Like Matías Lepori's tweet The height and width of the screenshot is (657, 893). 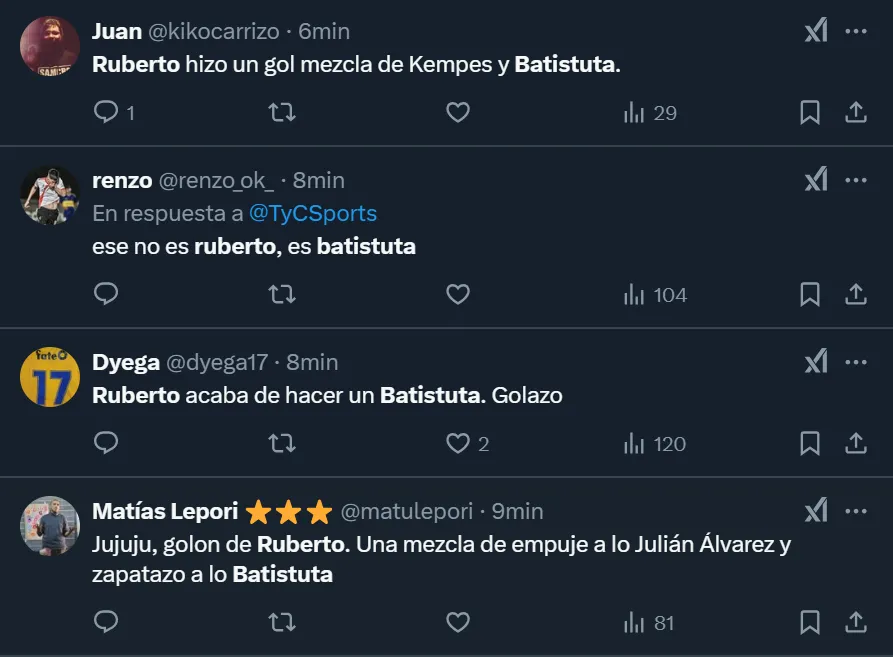(458, 623)
